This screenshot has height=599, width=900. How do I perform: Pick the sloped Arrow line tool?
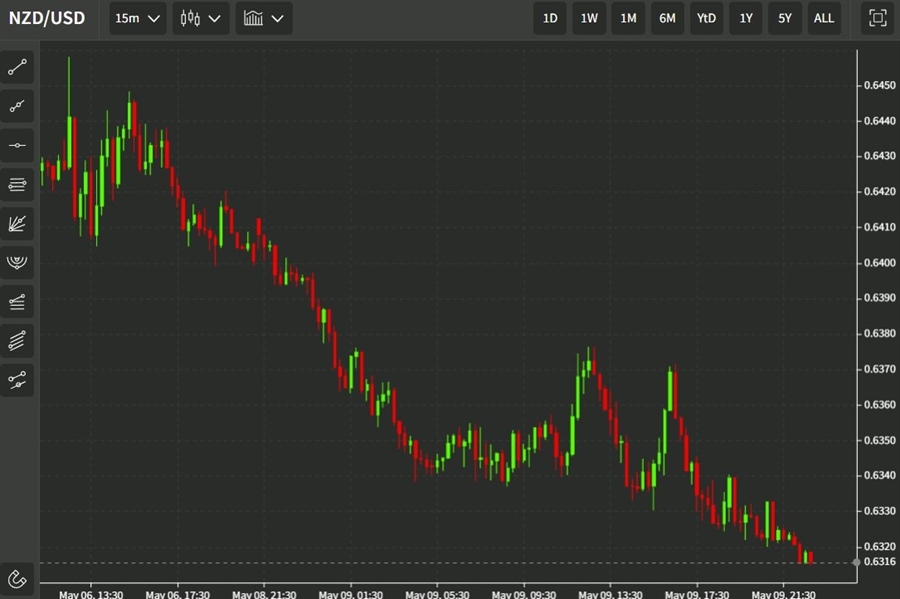point(17,105)
